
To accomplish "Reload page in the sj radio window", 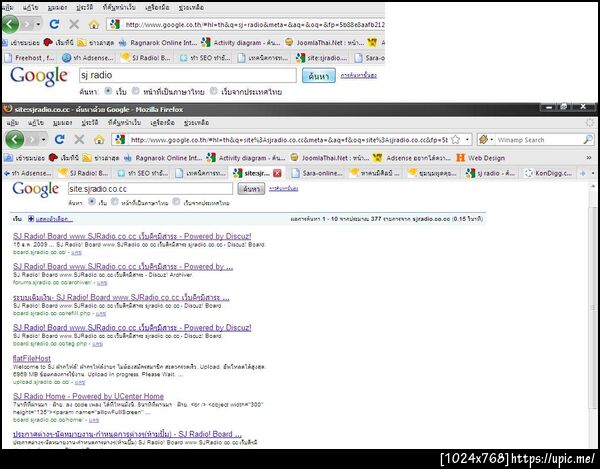I will 54,24.
